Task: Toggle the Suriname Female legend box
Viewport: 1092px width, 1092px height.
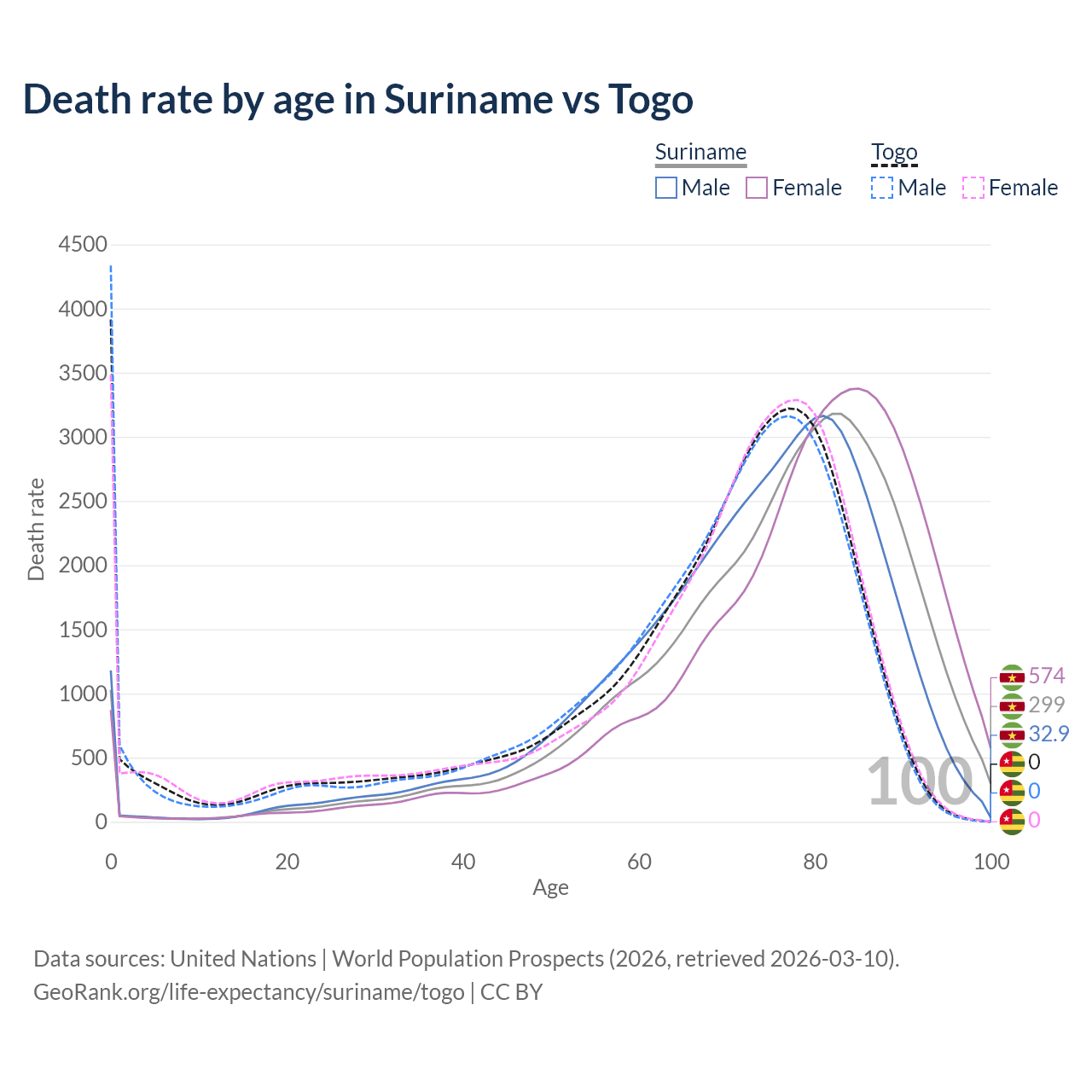Action: pyautogui.click(x=757, y=188)
